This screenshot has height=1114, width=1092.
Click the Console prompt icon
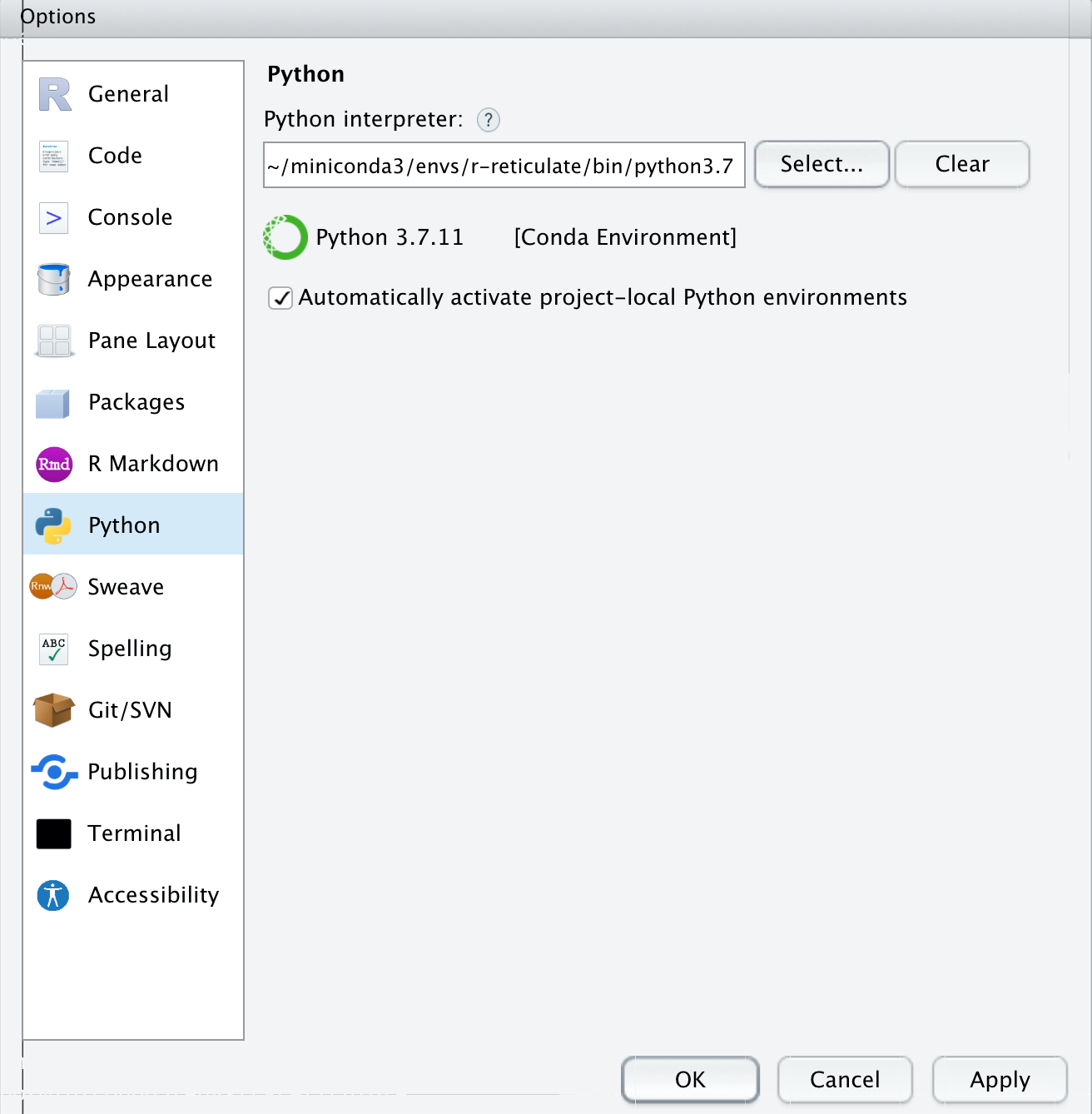[x=54, y=218]
